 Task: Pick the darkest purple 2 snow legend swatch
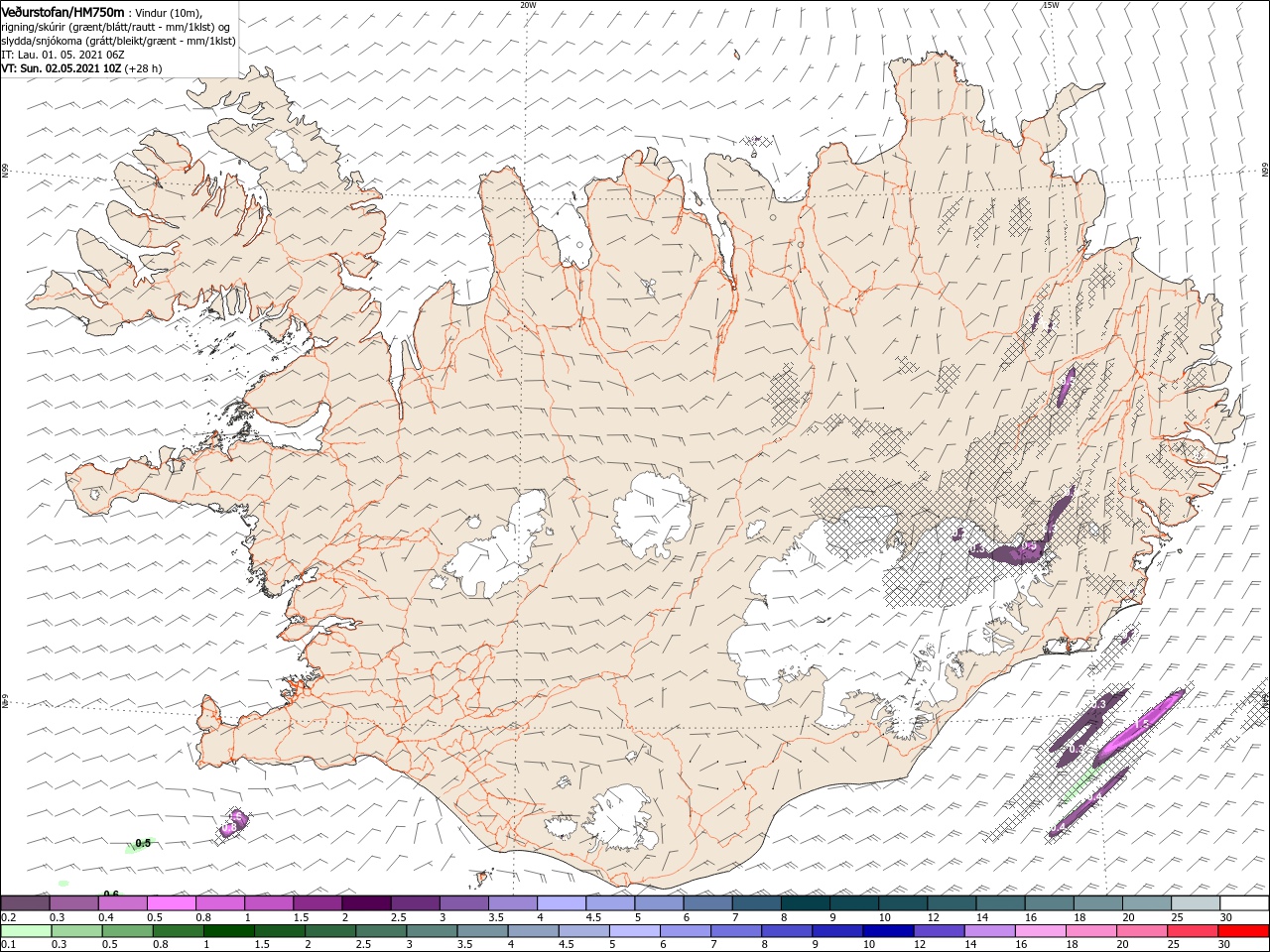[366, 903]
